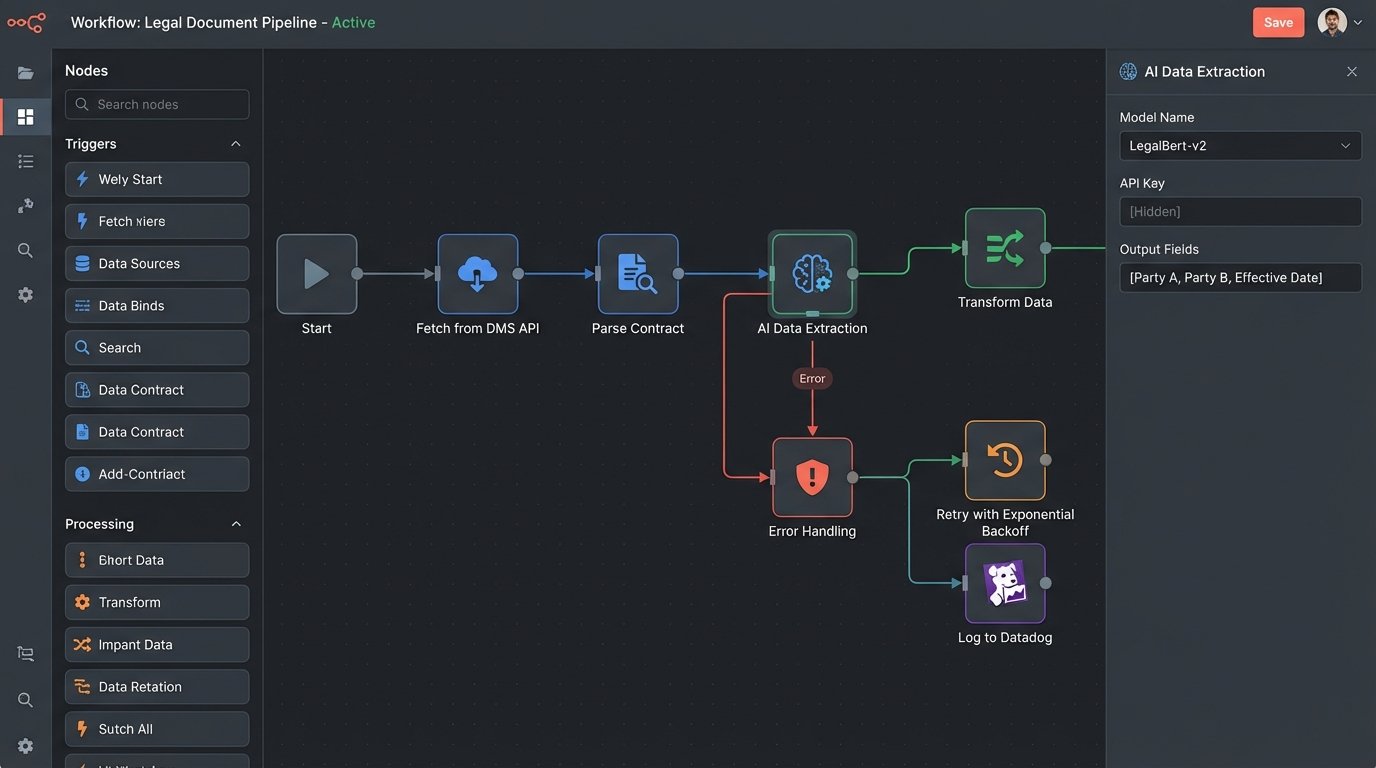The height and width of the screenshot is (768, 1376).
Task: Click the Log to Datadog node icon
Action: click(1005, 583)
